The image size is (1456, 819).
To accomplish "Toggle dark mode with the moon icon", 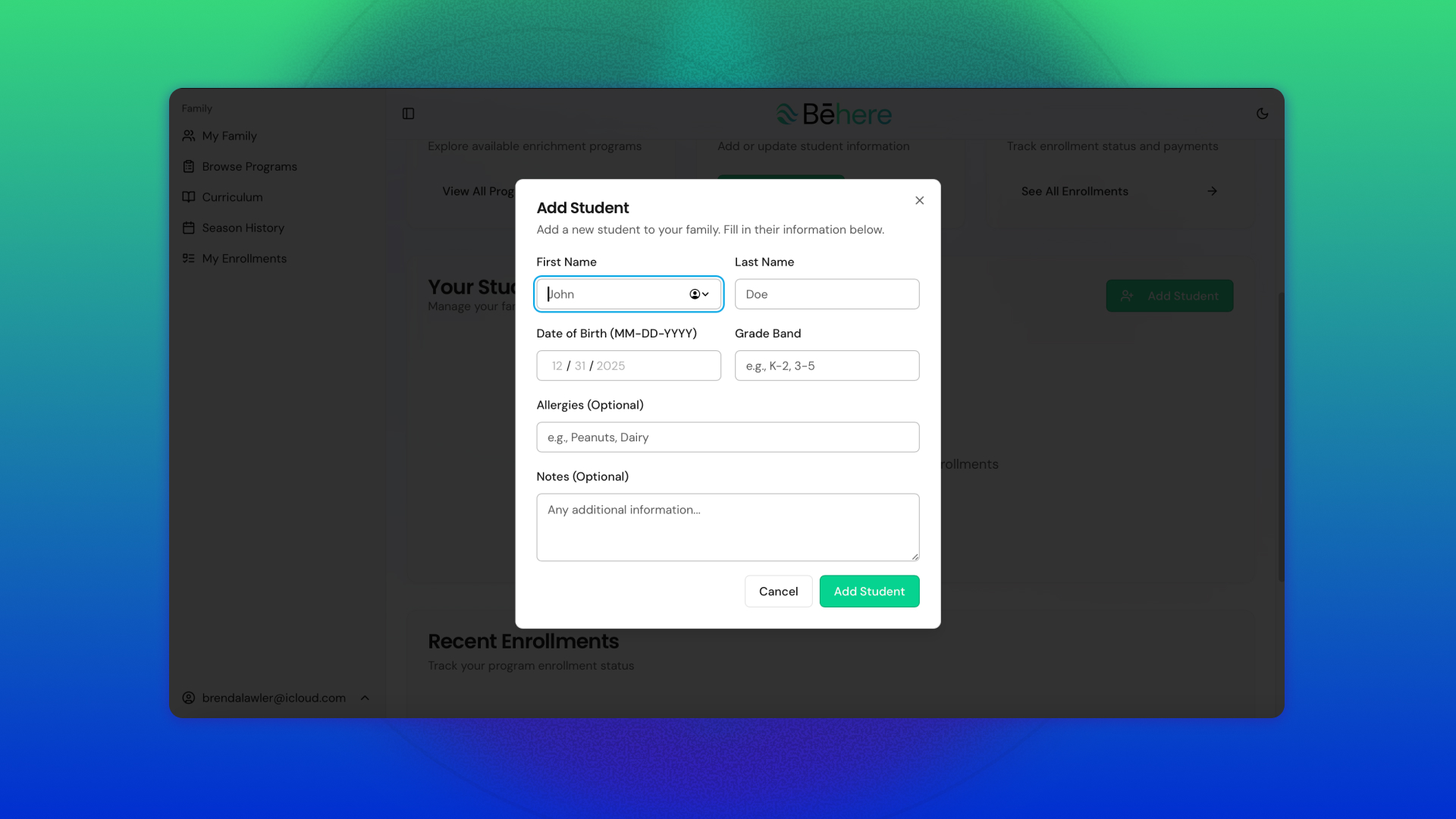I will (x=1263, y=113).
